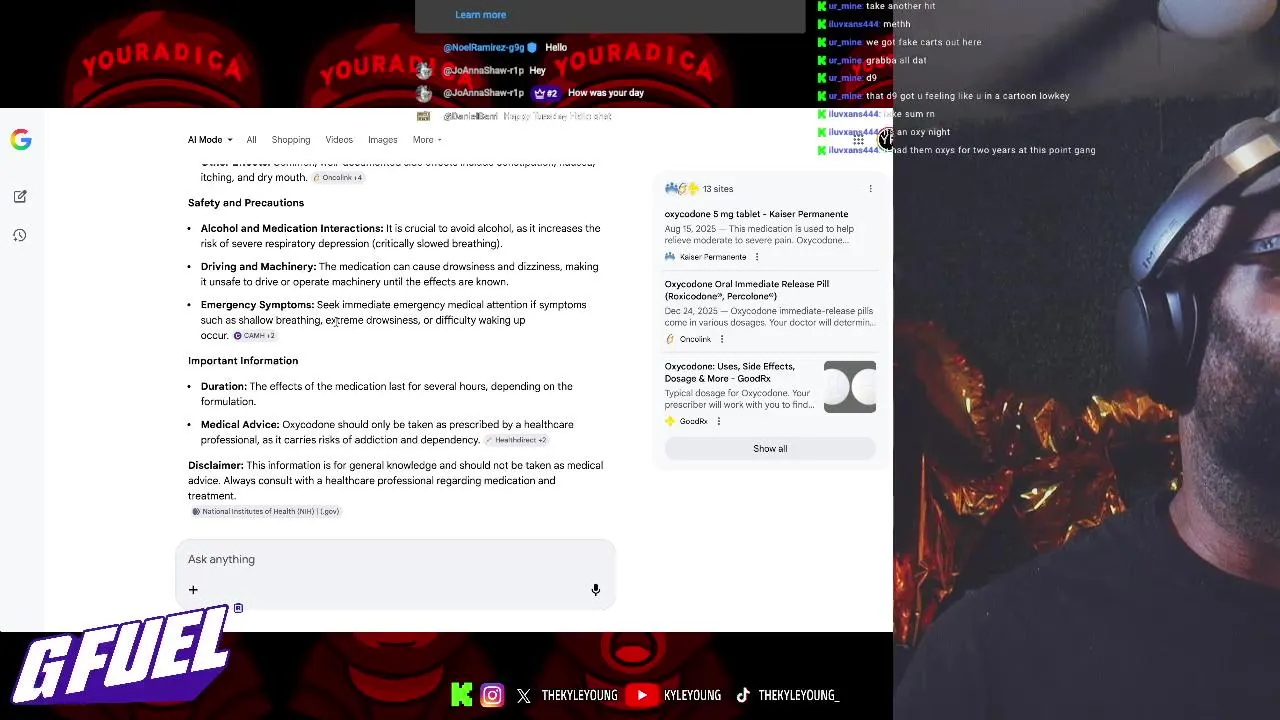Expand the More search filters dropdown
This screenshot has width=1280, height=720.
(x=427, y=140)
